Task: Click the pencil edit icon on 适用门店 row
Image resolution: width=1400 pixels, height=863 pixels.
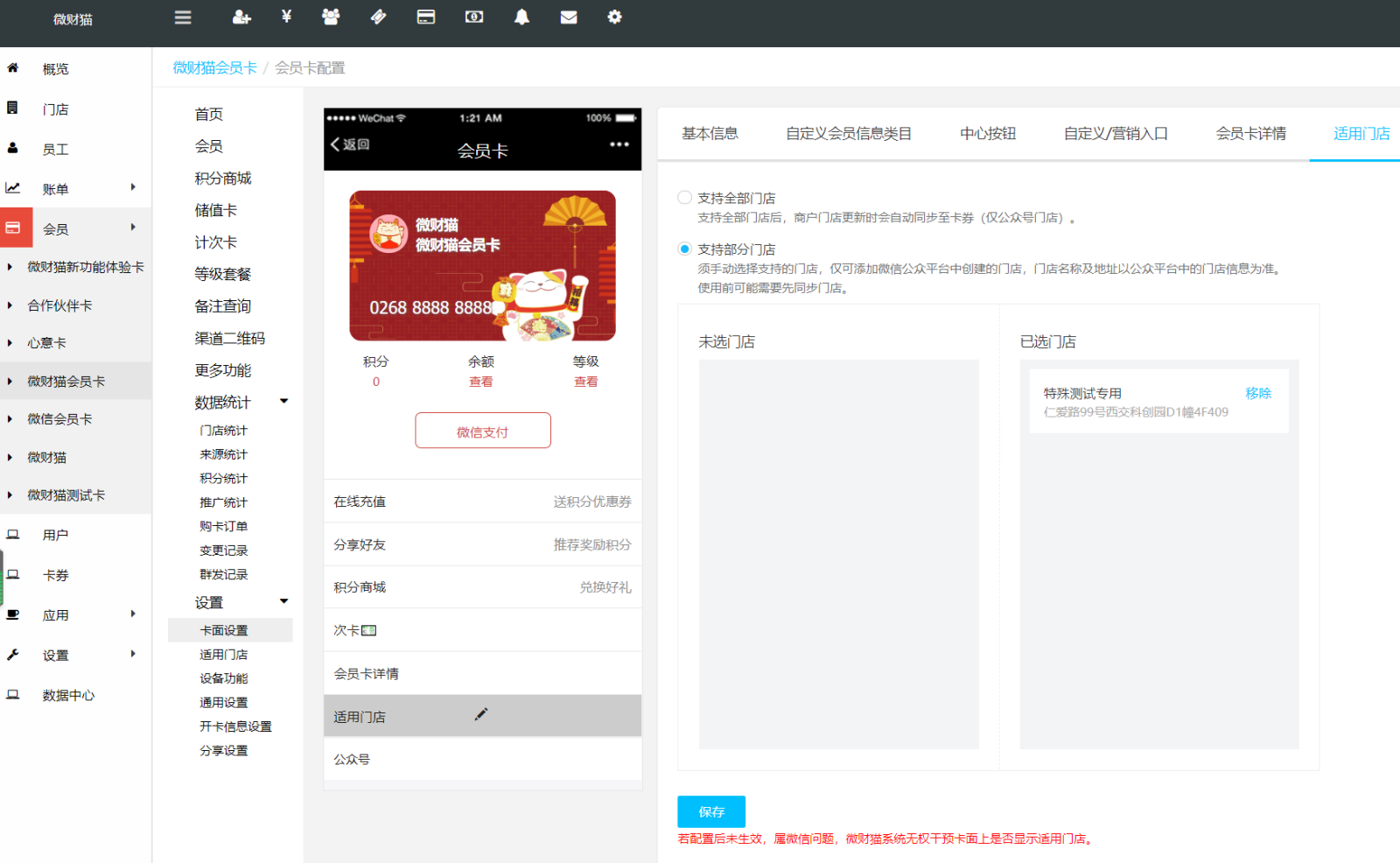Action: click(x=481, y=714)
